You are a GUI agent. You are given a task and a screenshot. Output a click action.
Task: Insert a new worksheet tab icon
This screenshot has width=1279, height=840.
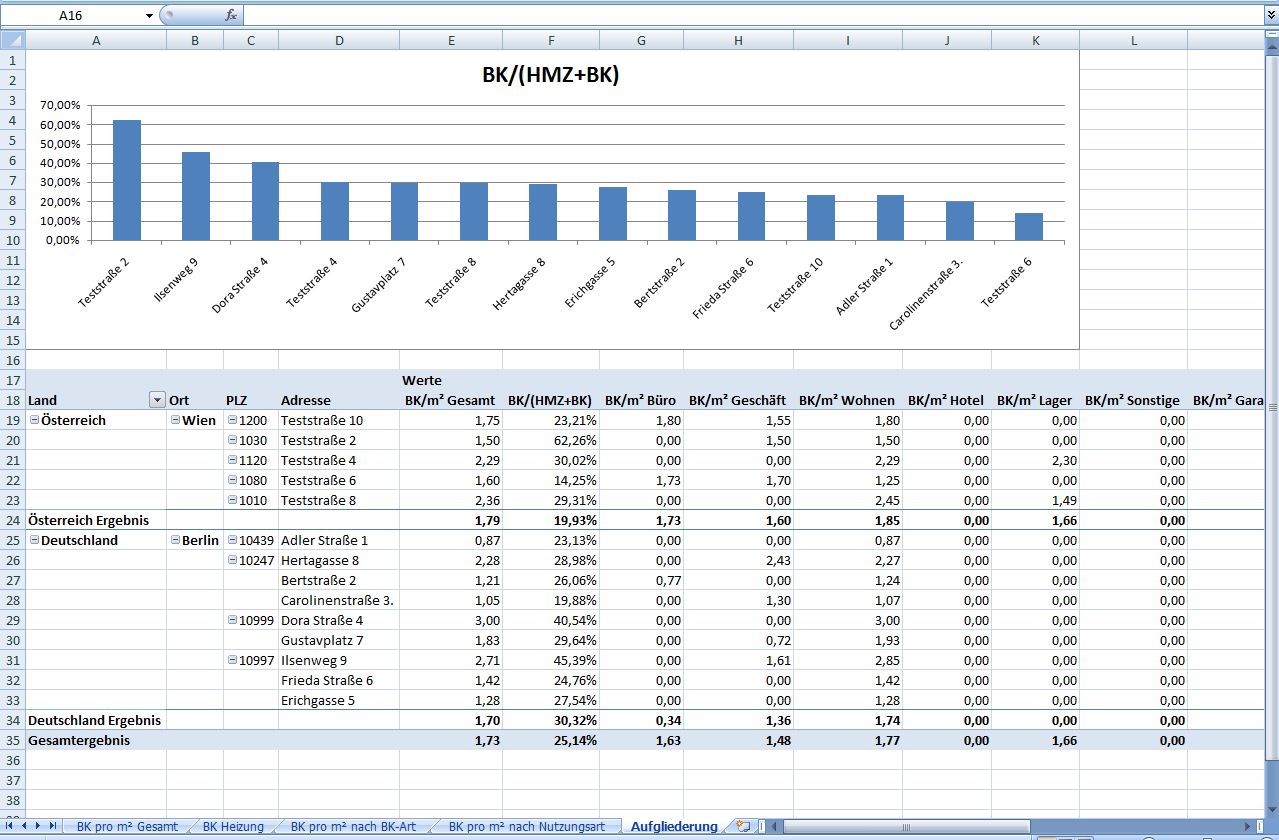pyautogui.click(x=742, y=826)
